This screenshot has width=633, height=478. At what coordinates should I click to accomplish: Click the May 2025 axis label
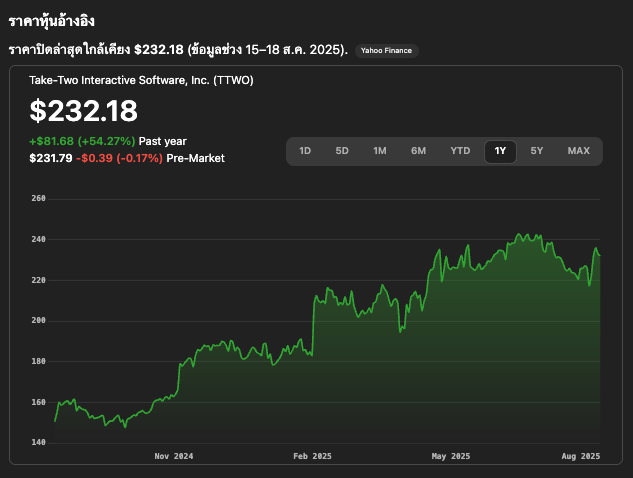[451, 456]
